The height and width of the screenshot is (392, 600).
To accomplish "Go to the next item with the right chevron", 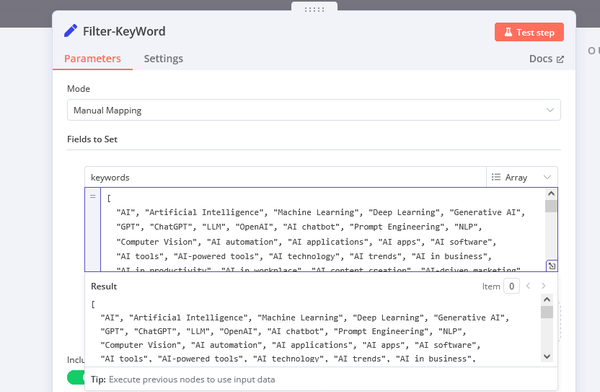I will click(x=543, y=286).
